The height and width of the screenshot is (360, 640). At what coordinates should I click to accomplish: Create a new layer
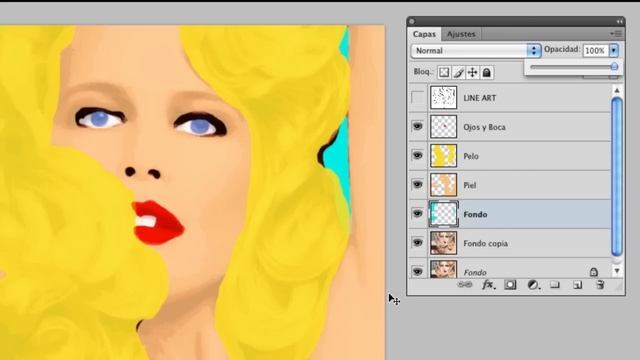(x=577, y=284)
